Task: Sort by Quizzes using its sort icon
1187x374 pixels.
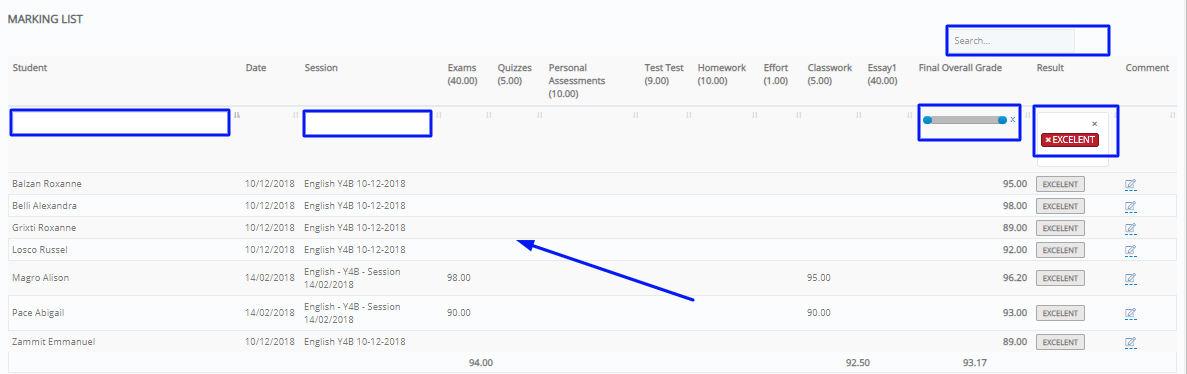Action: (x=540, y=115)
